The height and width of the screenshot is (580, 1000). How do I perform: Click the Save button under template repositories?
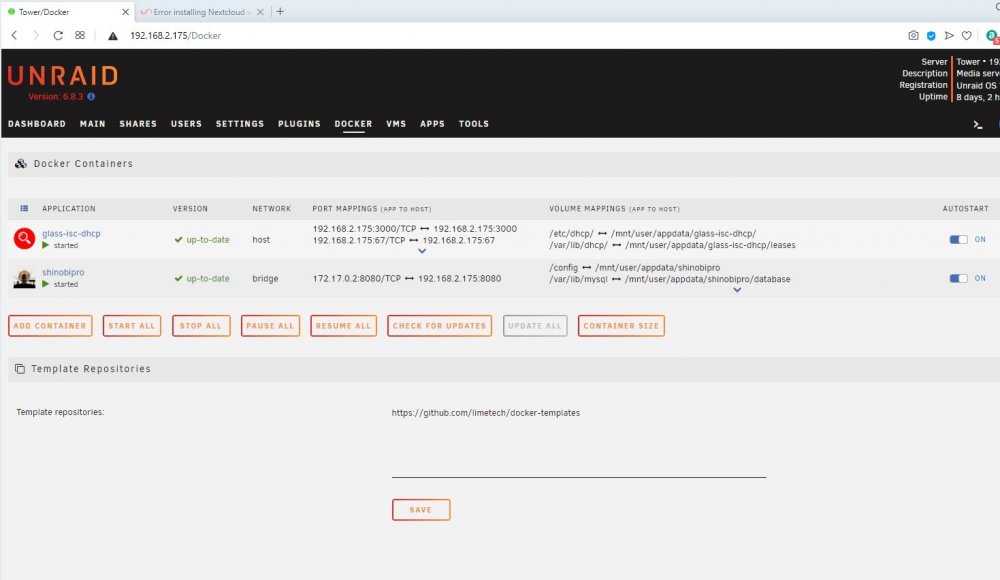point(421,510)
